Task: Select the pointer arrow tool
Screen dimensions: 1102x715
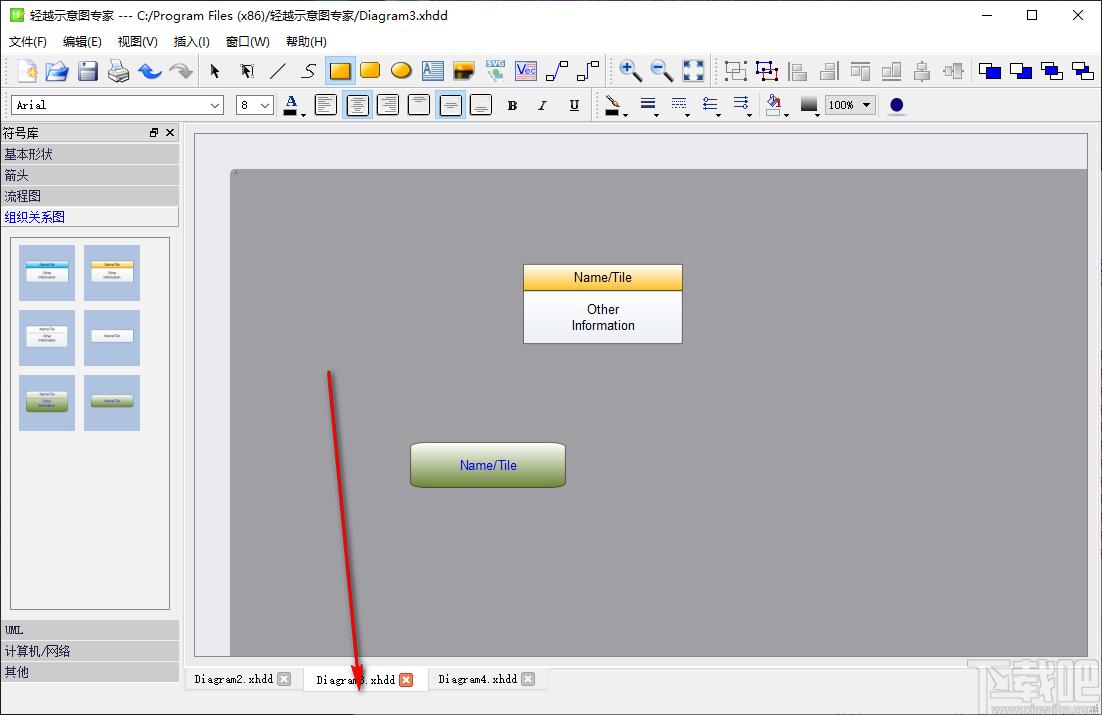Action: (215, 71)
